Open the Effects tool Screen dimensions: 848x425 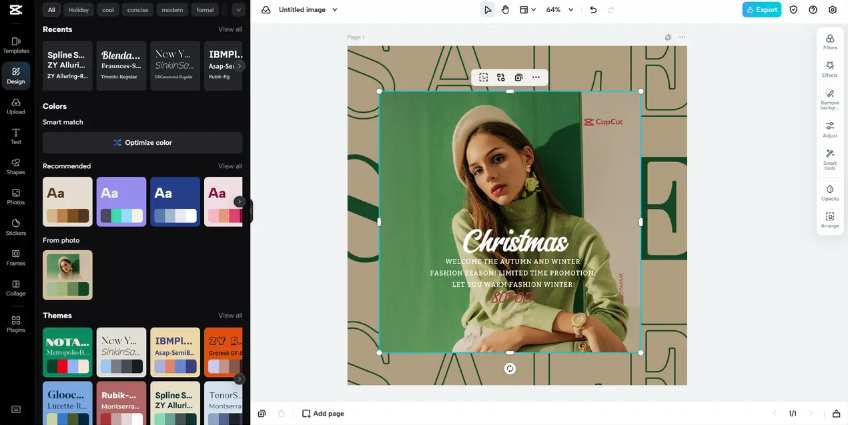point(830,69)
